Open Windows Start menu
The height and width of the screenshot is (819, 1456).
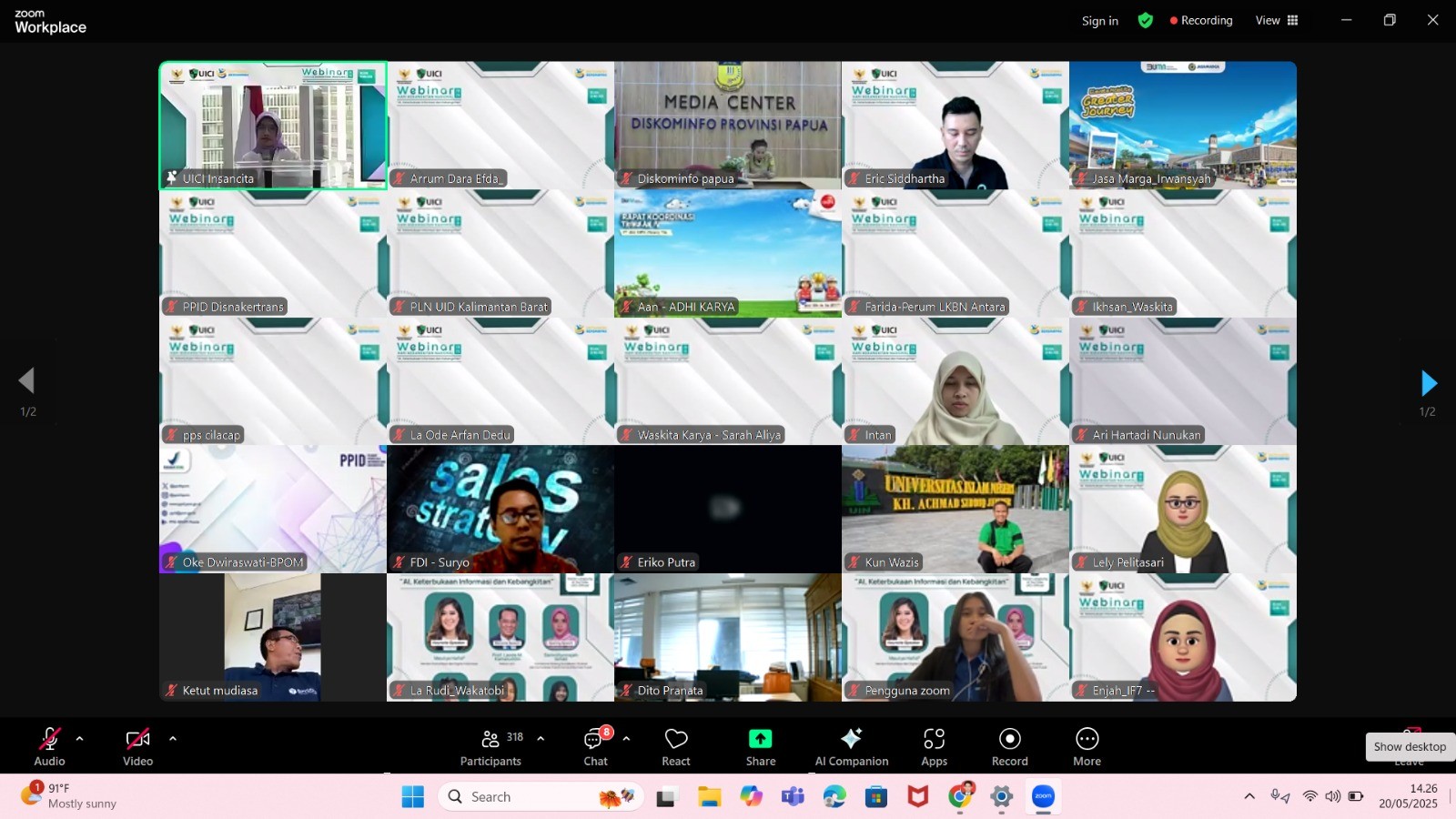(412, 797)
